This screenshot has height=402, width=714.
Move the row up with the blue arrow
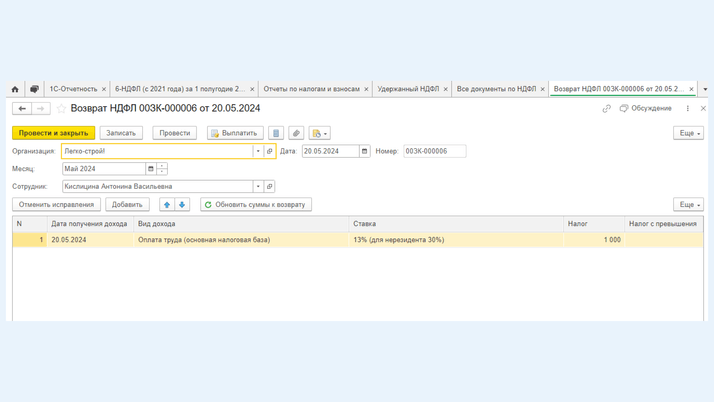point(167,204)
